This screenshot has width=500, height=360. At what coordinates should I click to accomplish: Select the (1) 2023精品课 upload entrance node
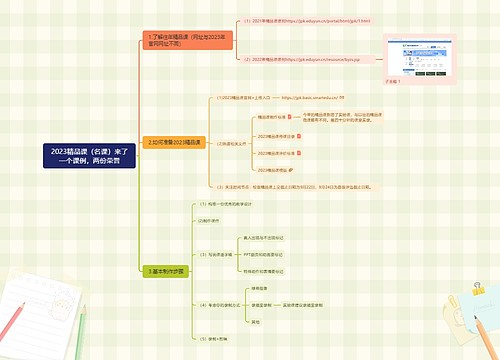243,98
